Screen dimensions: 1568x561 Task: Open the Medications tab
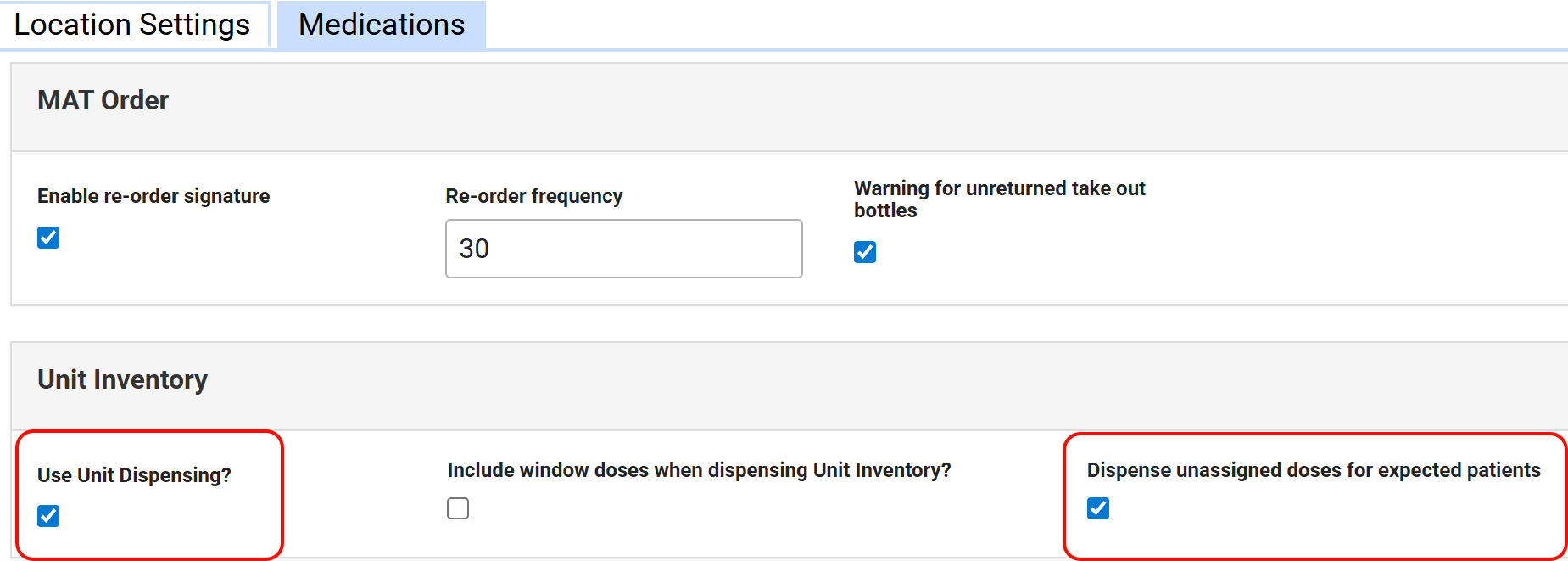pos(382,25)
